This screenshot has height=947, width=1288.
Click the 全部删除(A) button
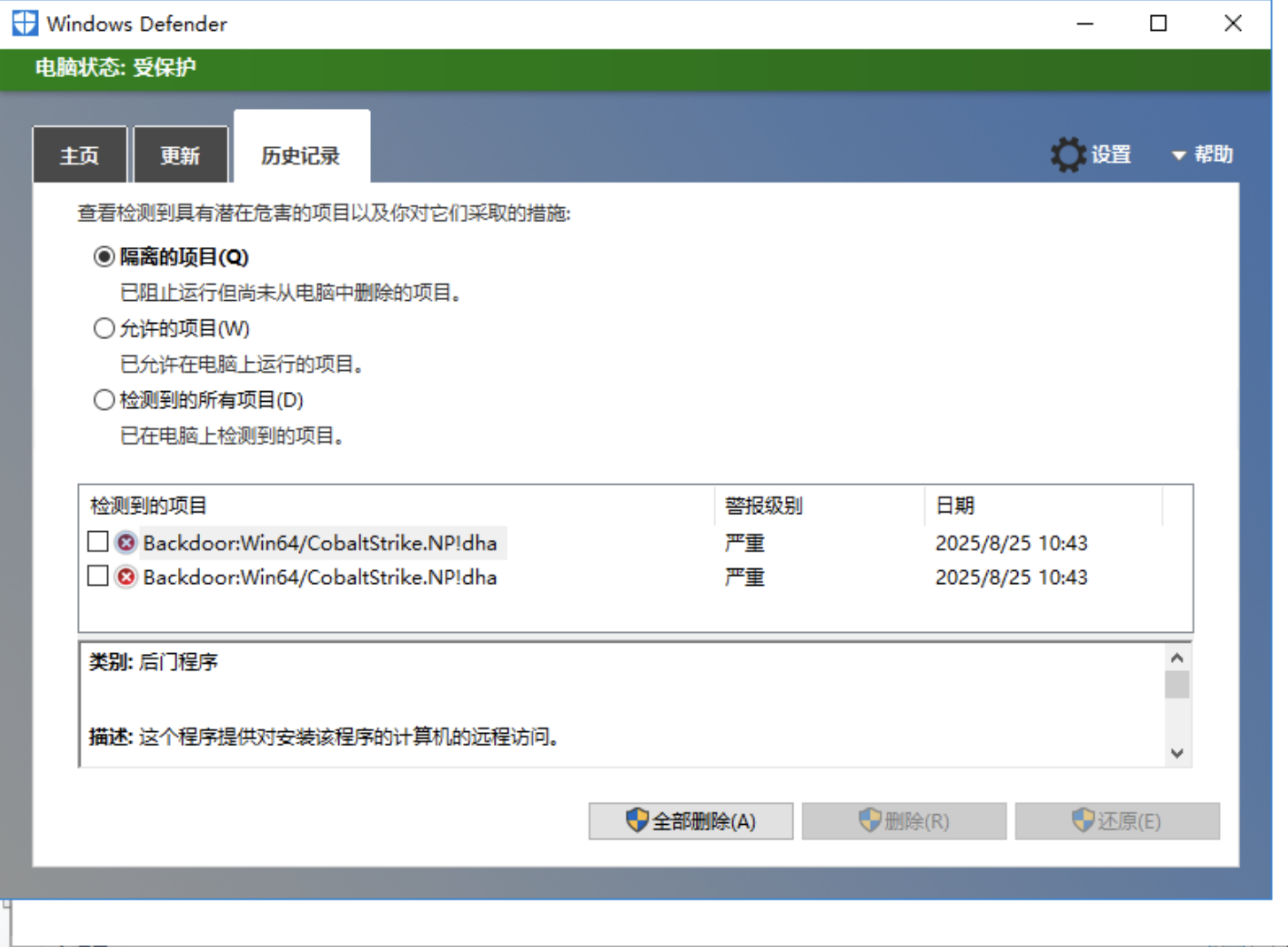(x=690, y=821)
